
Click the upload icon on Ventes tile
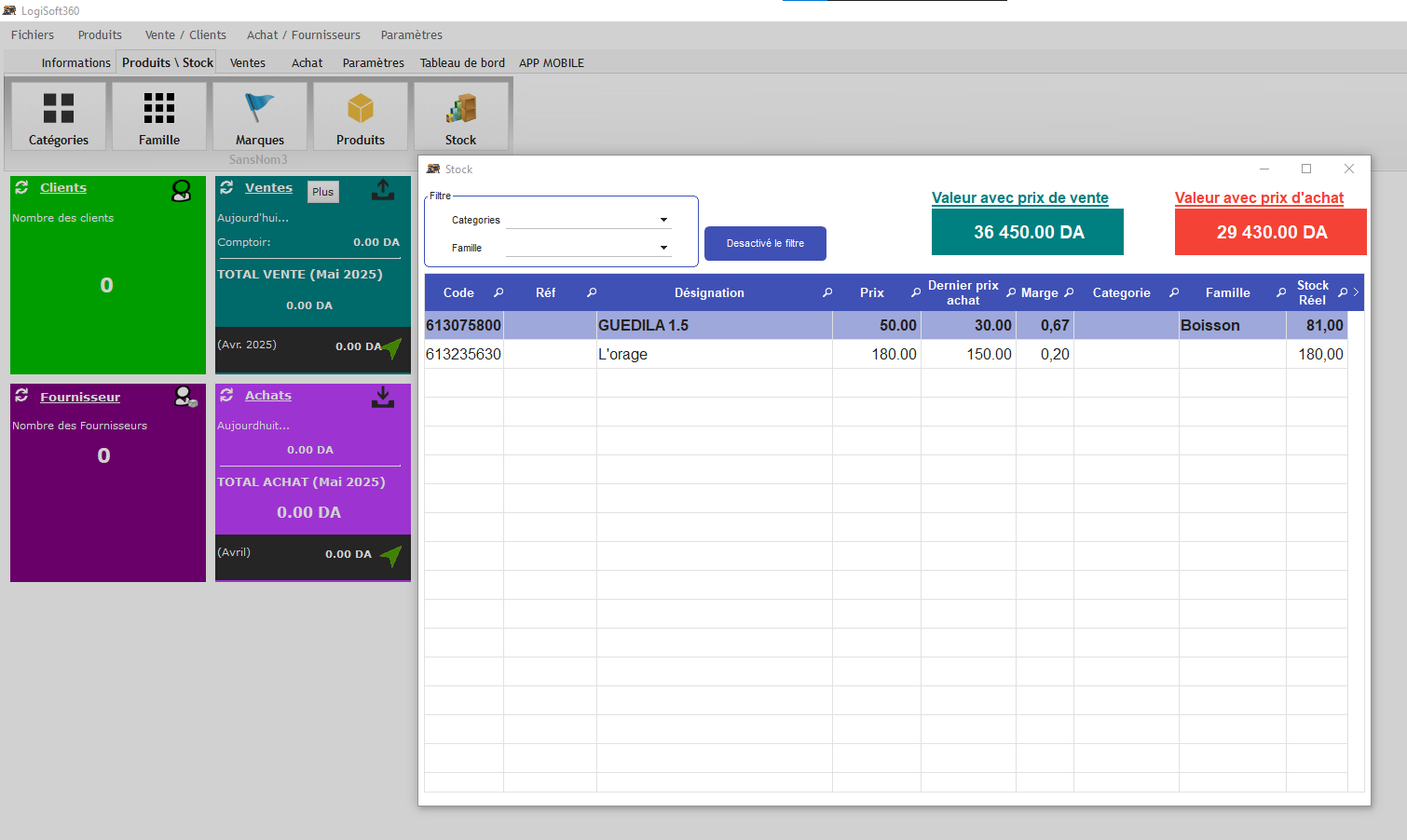tap(383, 190)
